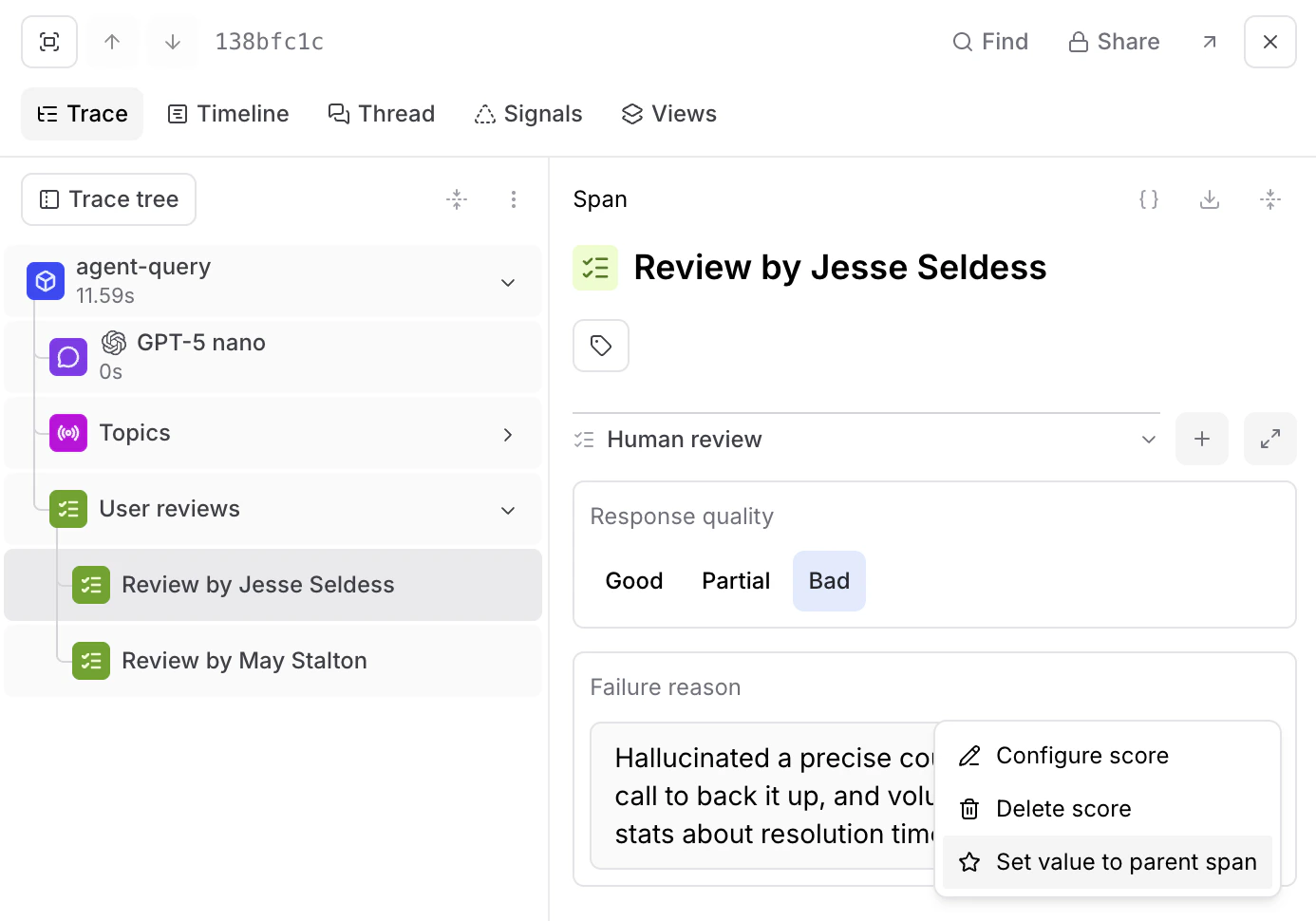
Task: Open trace in new window arrow icon
Action: coord(1209,42)
